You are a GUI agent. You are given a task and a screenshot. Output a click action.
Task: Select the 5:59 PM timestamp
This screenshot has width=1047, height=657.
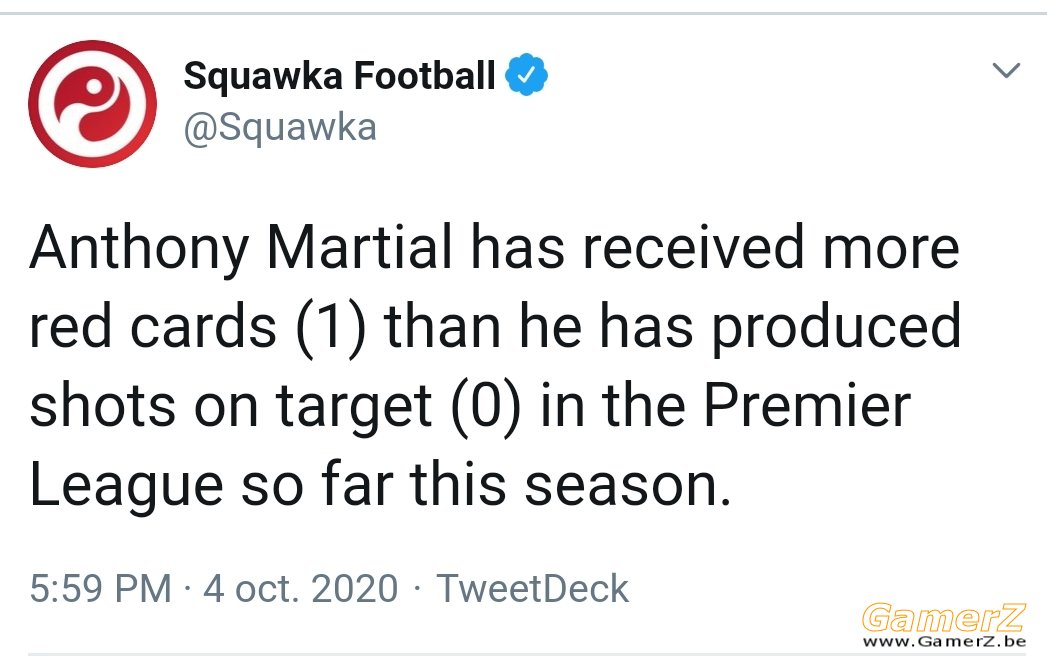[101, 588]
